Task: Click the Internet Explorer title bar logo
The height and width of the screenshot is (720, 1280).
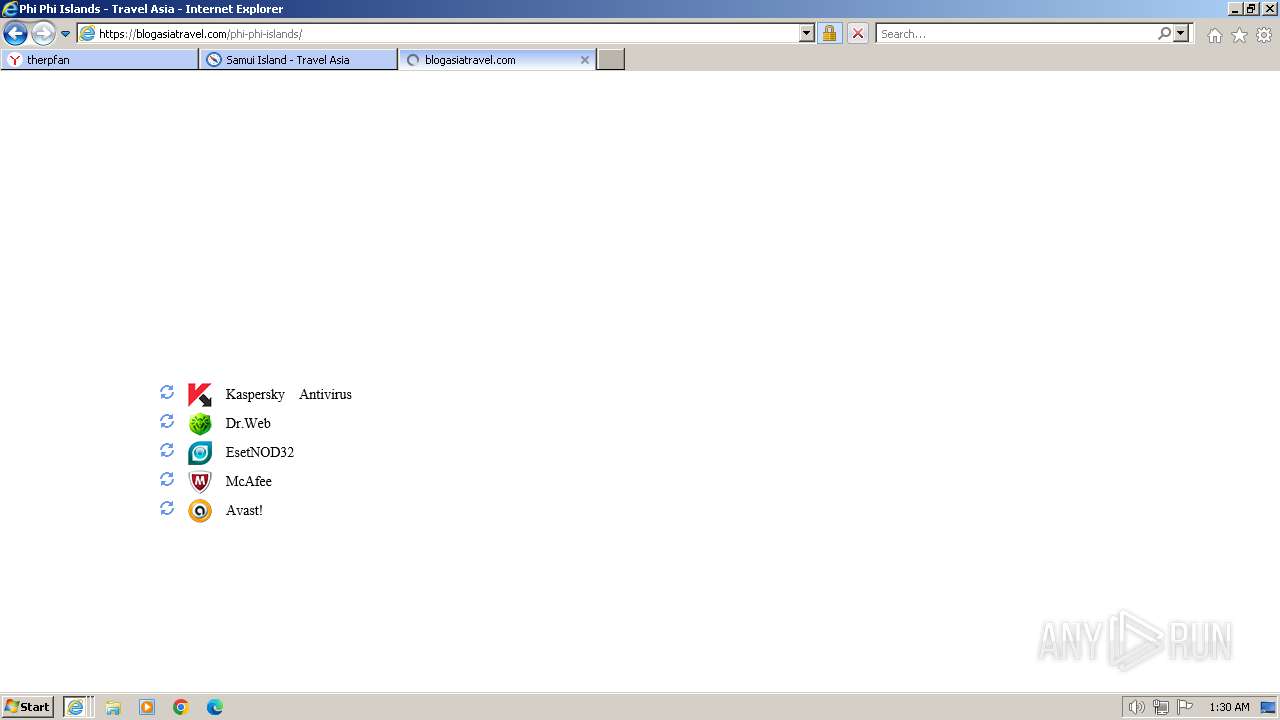Action: (x=9, y=9)
